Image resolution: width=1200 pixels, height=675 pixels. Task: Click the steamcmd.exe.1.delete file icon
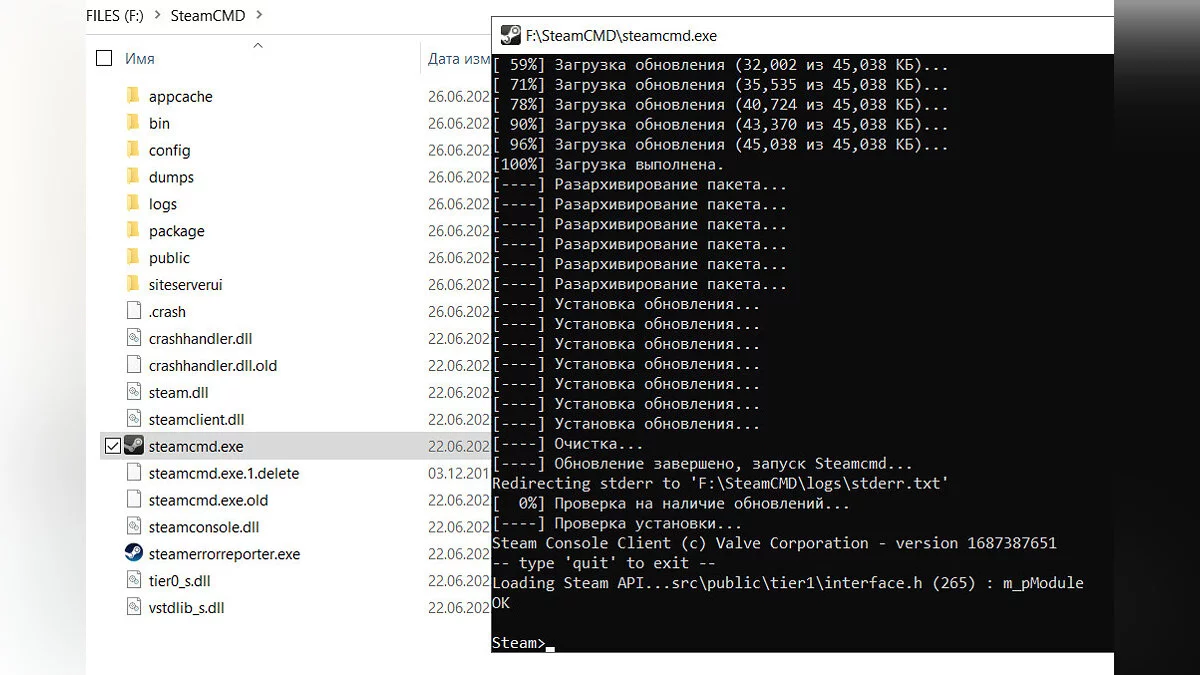coord(134,473)
